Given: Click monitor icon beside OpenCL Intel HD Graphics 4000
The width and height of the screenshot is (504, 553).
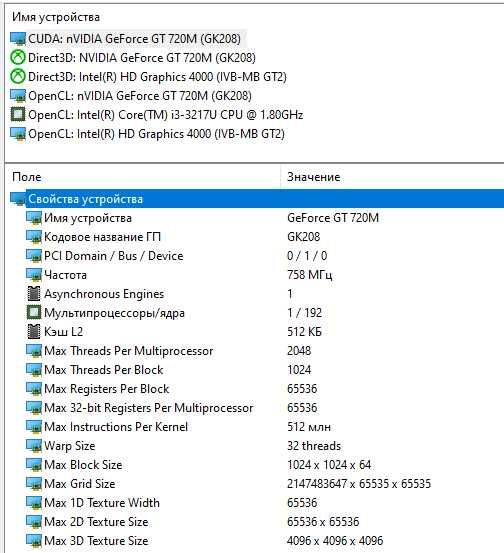Looking at the screenshot, I should (18, 134).
